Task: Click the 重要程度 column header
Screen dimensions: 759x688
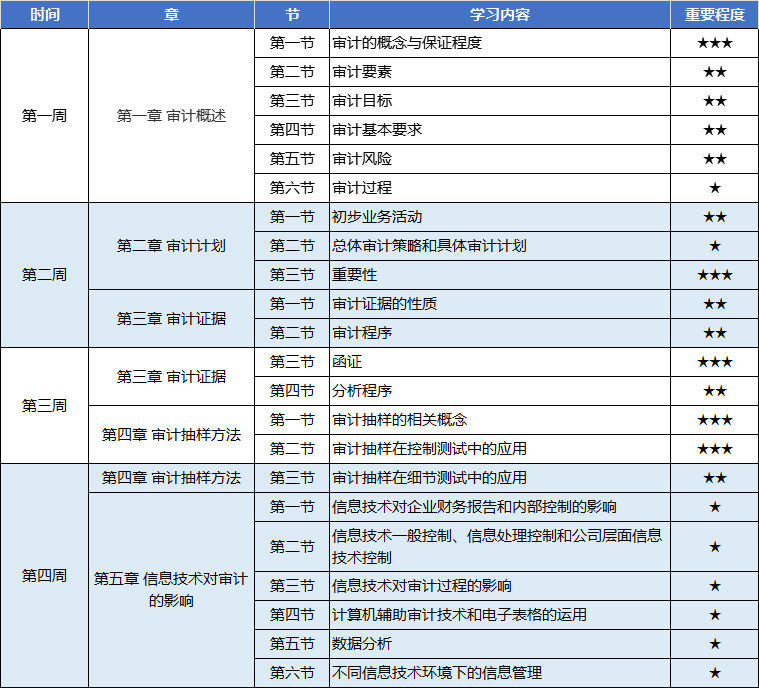Action: 714,15
